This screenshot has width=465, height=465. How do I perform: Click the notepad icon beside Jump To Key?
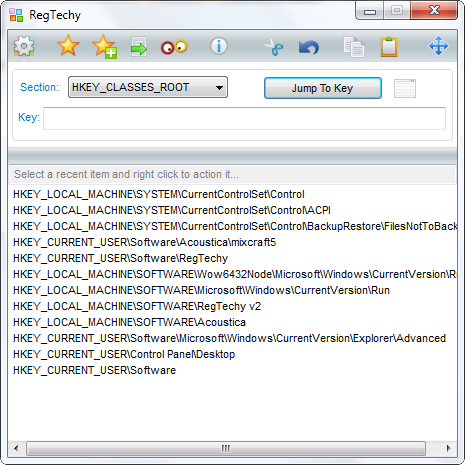click(405, 88)
